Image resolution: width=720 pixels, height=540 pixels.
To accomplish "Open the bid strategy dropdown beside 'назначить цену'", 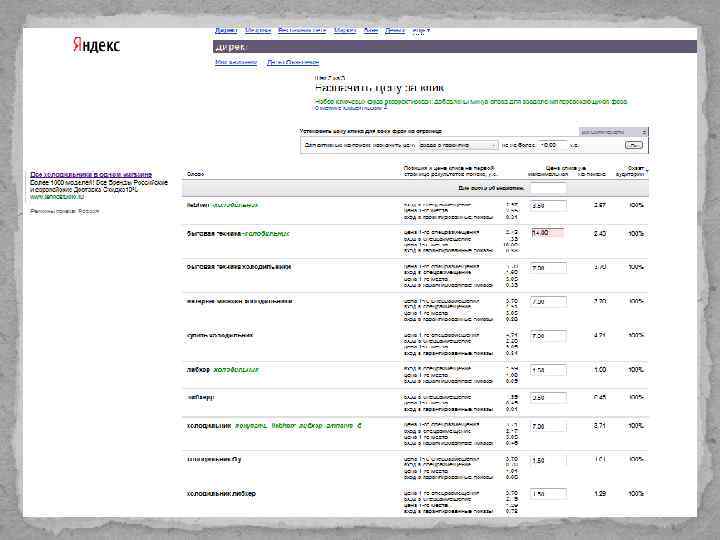I will pos(458,145).
